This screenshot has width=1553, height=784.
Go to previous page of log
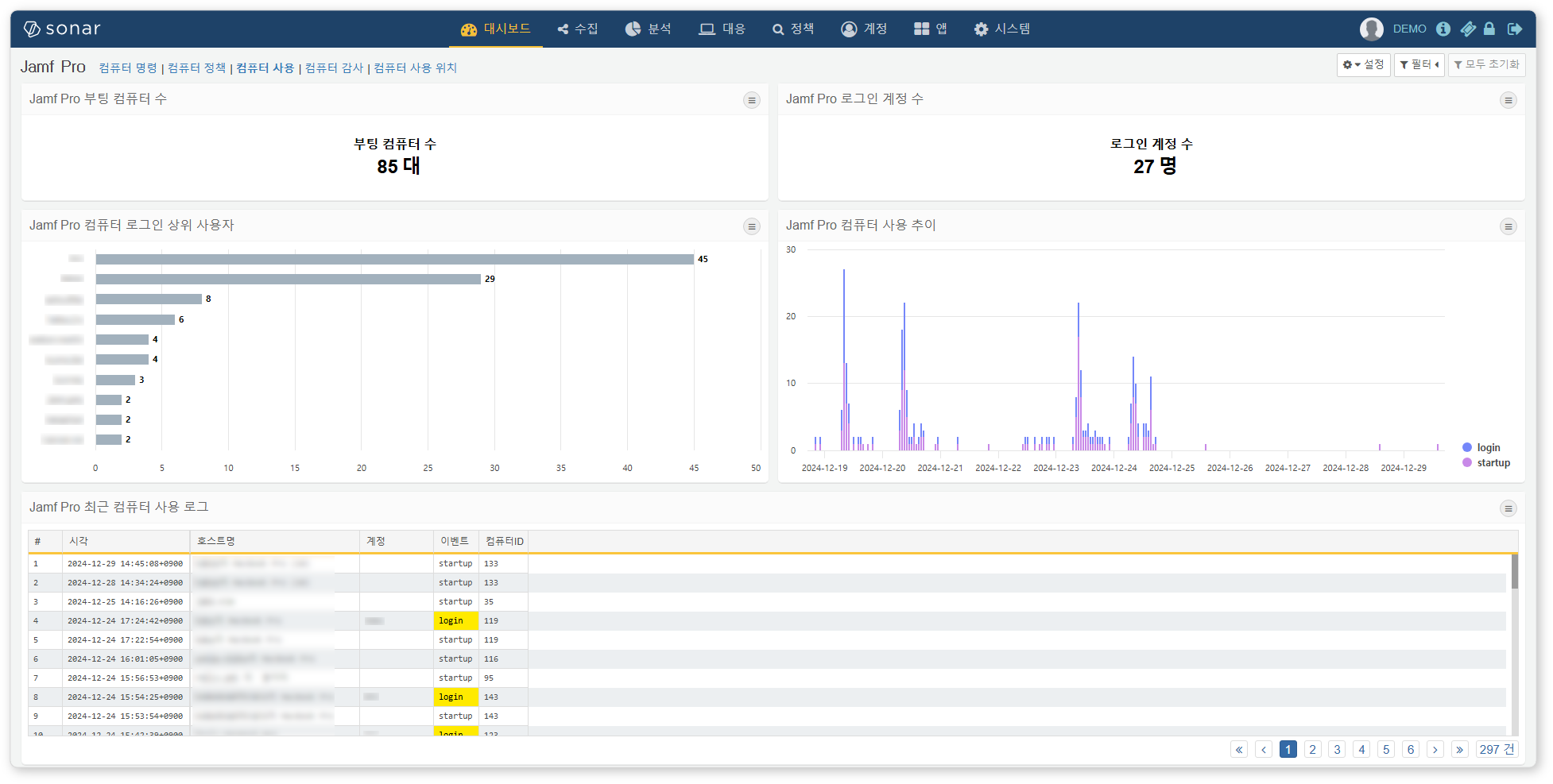1264,750
